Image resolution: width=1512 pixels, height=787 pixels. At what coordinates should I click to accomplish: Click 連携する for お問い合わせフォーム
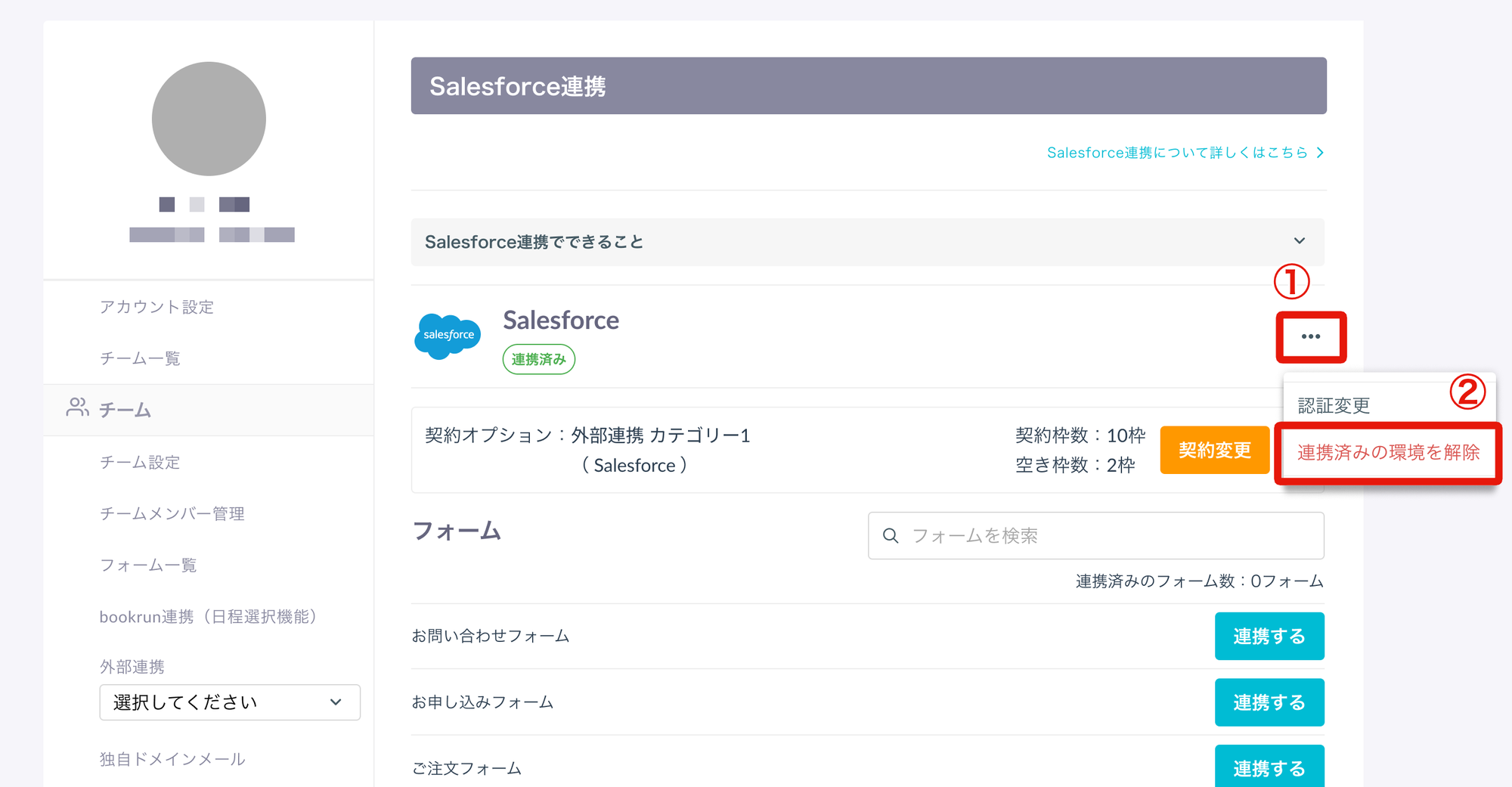point(1269,637)
